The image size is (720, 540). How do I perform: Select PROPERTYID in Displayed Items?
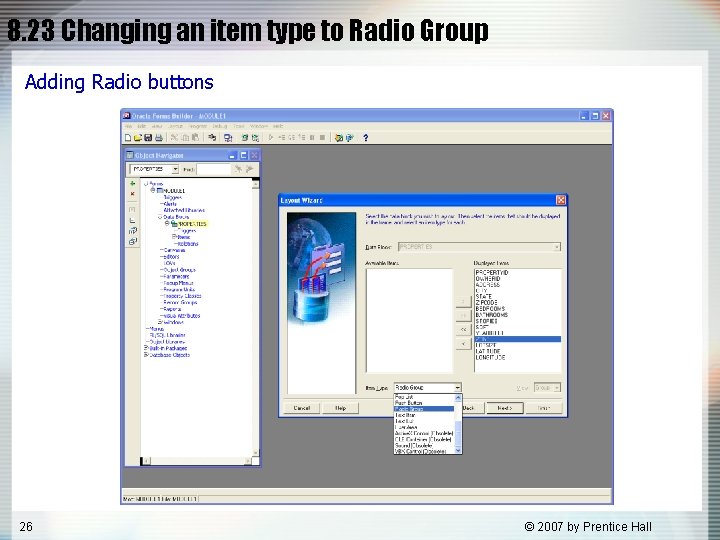492,273
